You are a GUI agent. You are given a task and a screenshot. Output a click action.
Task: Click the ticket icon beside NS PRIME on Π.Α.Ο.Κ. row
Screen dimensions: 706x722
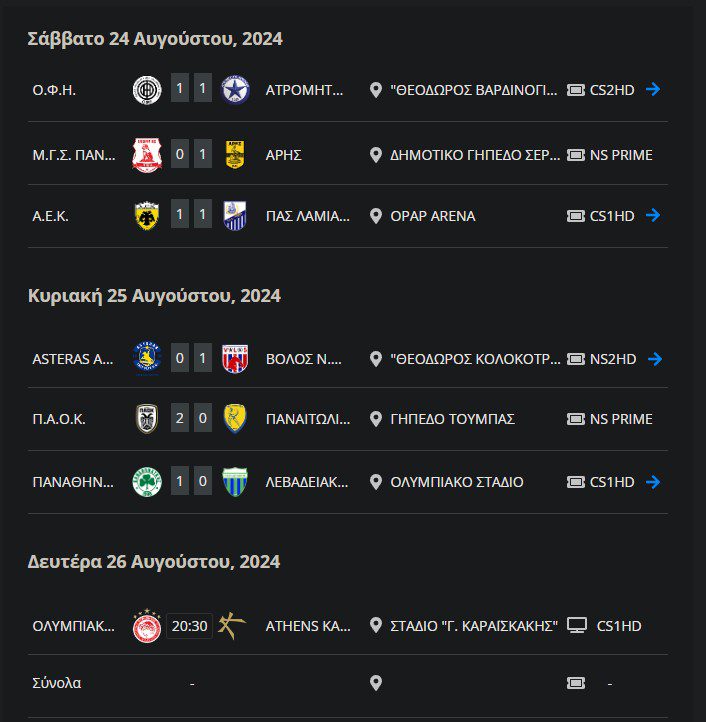(576, 419)
